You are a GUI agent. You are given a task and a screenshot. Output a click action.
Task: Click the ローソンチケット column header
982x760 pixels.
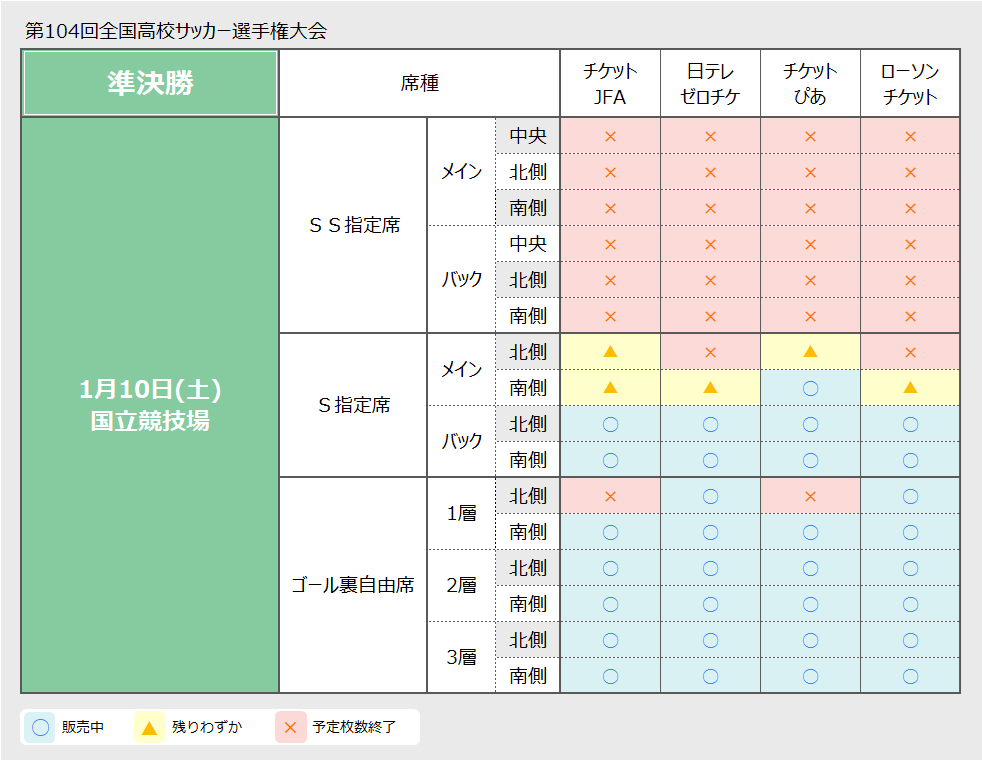point(910,83)
